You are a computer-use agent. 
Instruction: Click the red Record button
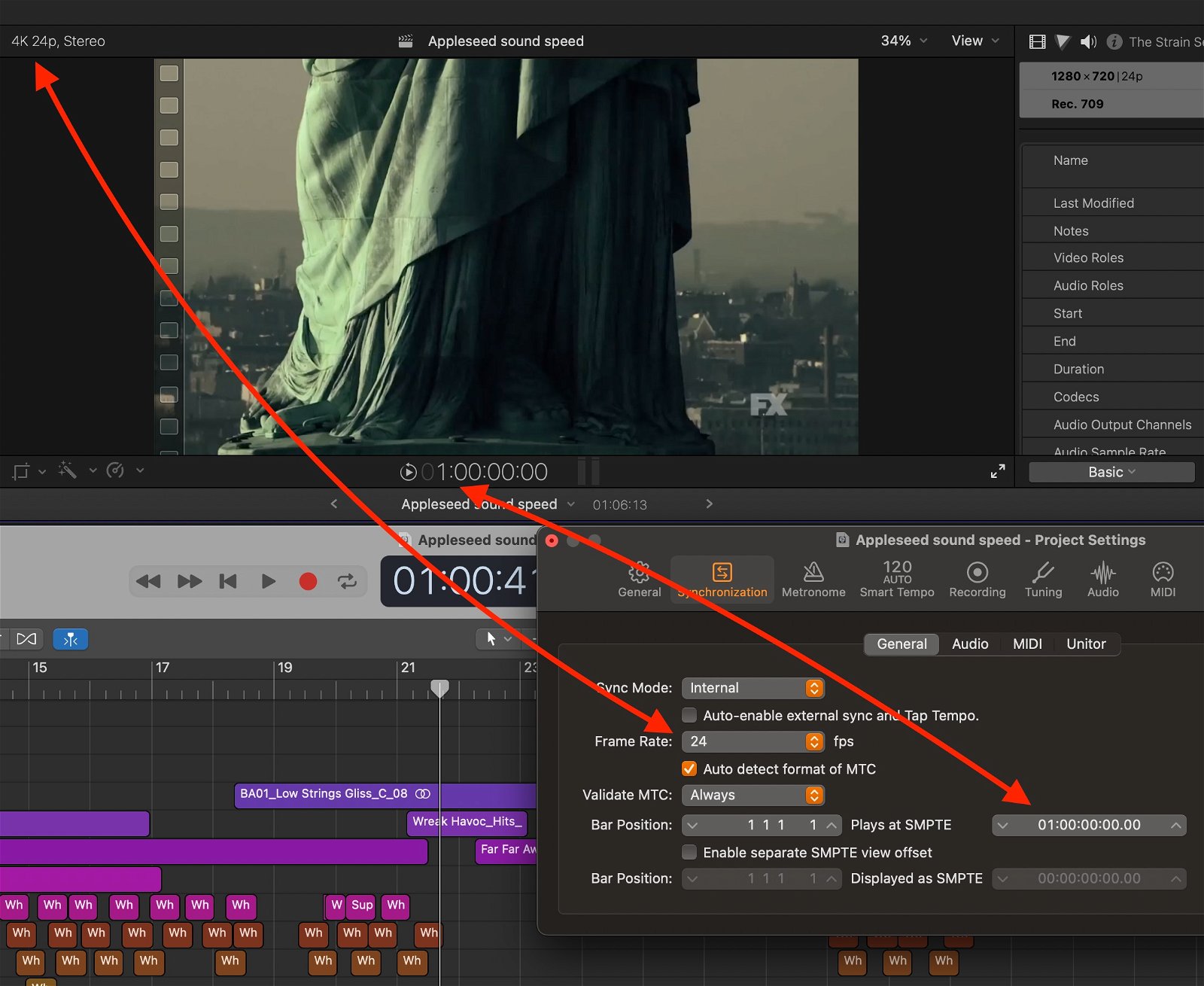pyautogui.click(x=308, y=581)
